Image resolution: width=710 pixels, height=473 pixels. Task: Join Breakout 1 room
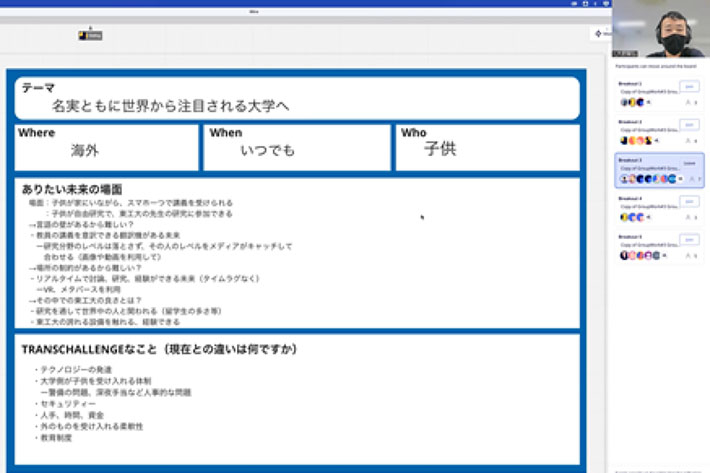pos(690,86)
